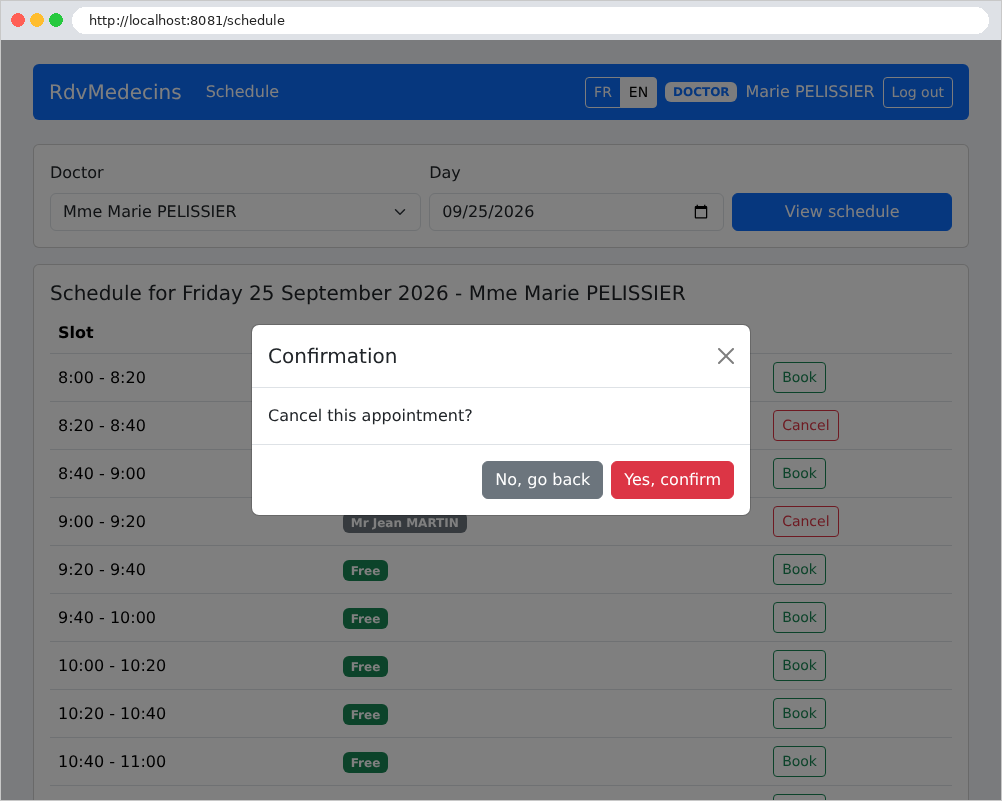Book the 10:00 - 10:20 slot
The image size is (1002, 801).
[799, 665]
